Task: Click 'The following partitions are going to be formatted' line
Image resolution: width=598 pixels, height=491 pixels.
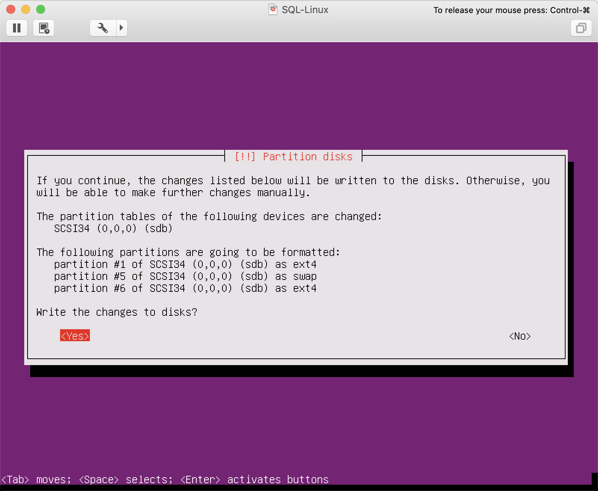Action: 188,253
